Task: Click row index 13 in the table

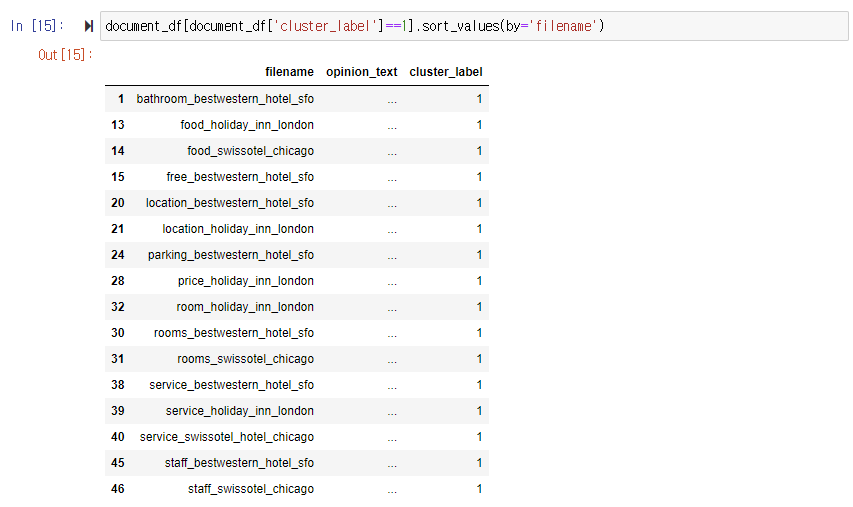Action: point(118,125)
